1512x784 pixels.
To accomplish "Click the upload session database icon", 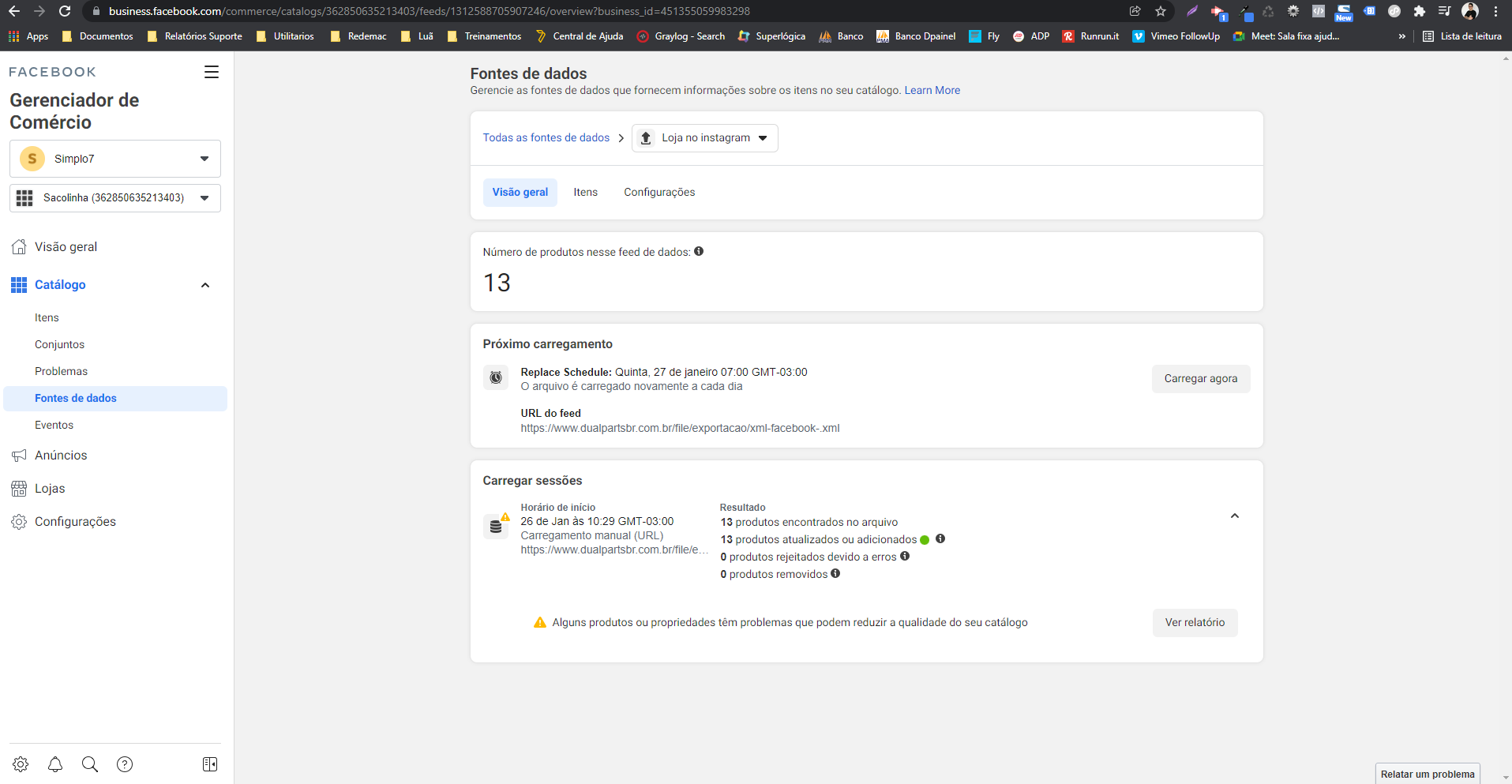I will click(x=496, y=526).
